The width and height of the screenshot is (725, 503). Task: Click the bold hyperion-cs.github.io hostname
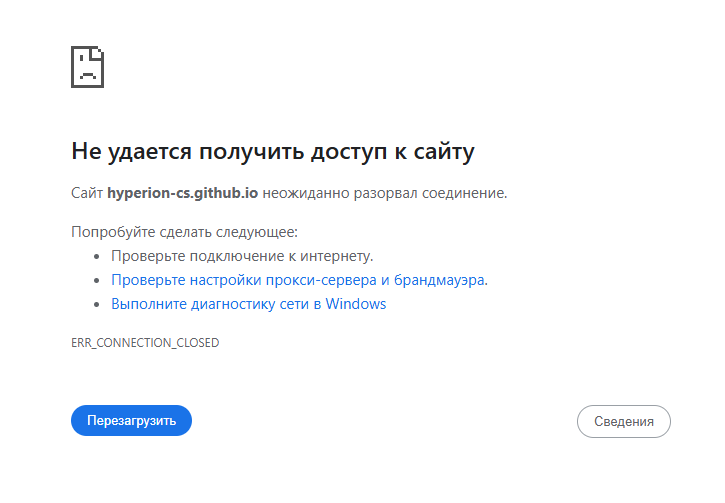click(x=182, y=192)
